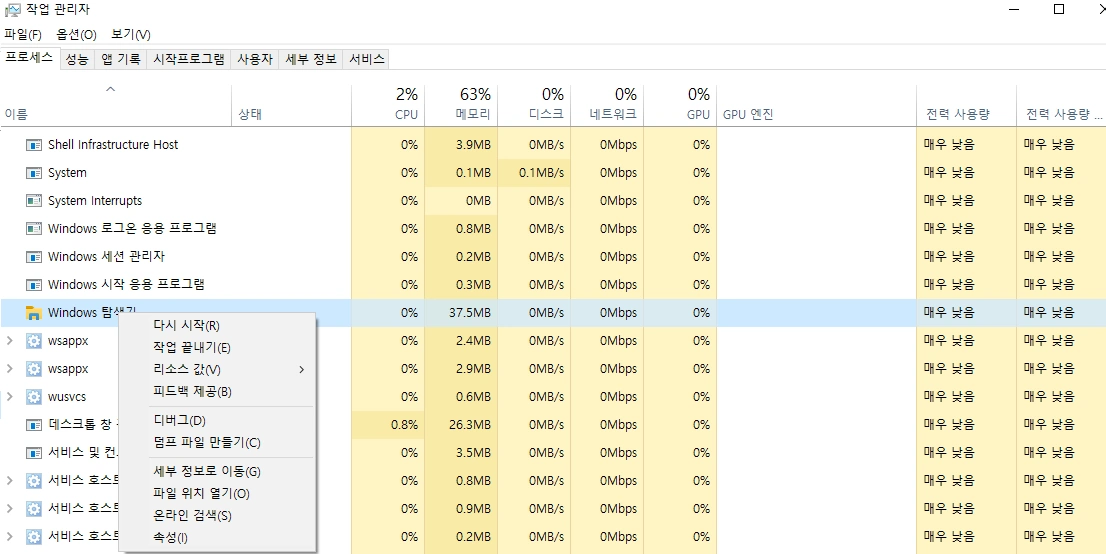The height and width of the screenshot is (554, 1106).
Task: Select the 프로세스 tab
Action: tap(30, 58)
